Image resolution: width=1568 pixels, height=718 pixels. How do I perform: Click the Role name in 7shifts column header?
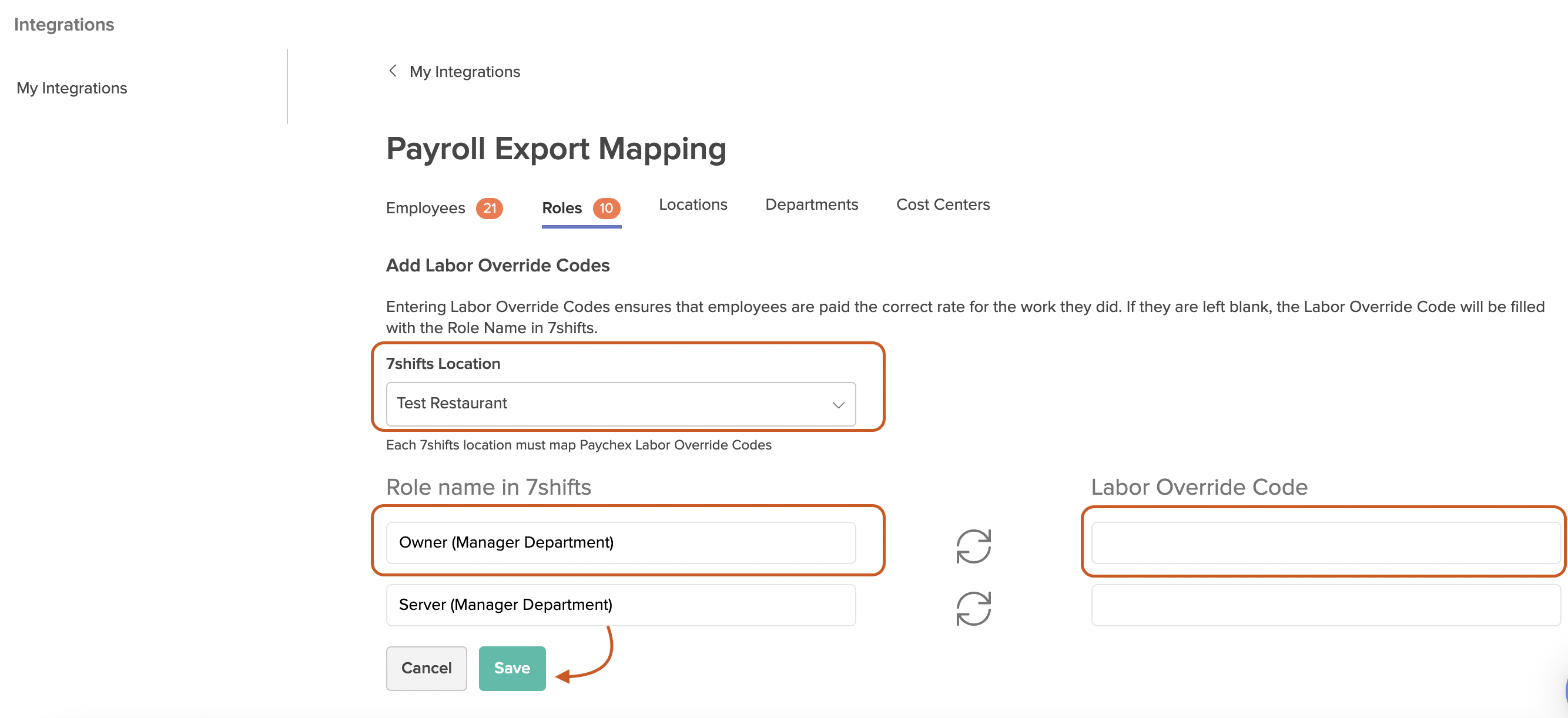coord(489,487)
